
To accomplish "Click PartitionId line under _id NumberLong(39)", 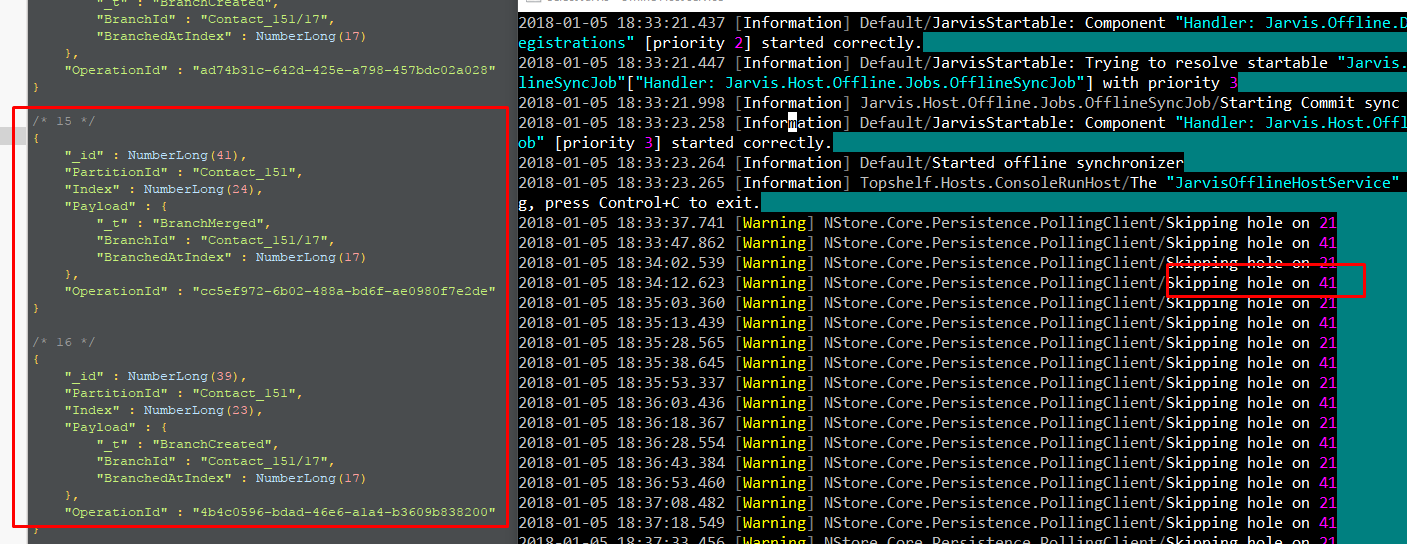I will 183,393.
